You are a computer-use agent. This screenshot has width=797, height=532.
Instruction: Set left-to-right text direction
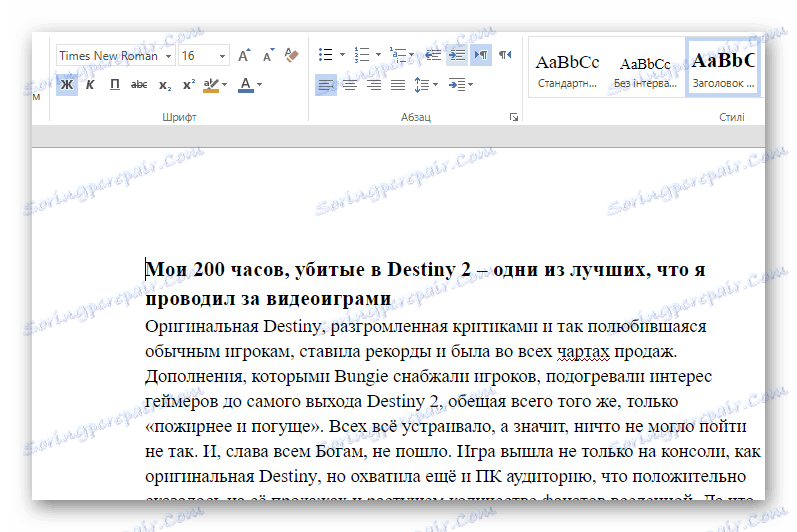[481, 55]
